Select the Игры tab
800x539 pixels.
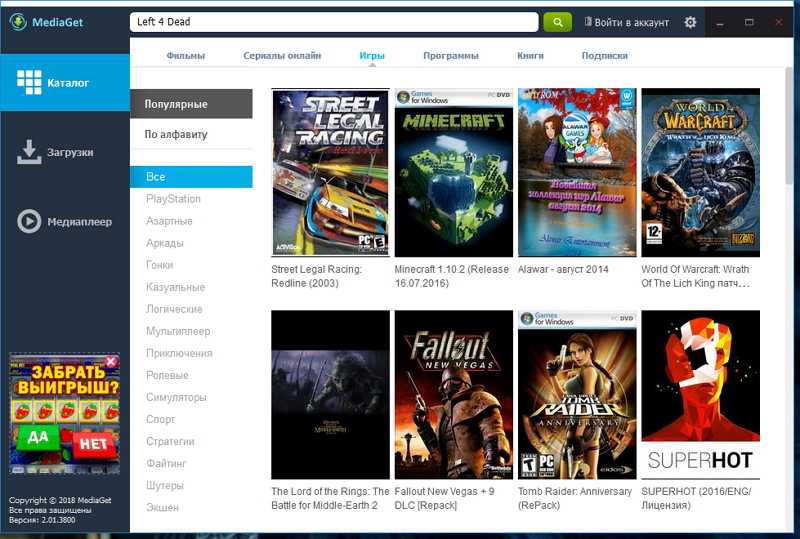(372, 55)
